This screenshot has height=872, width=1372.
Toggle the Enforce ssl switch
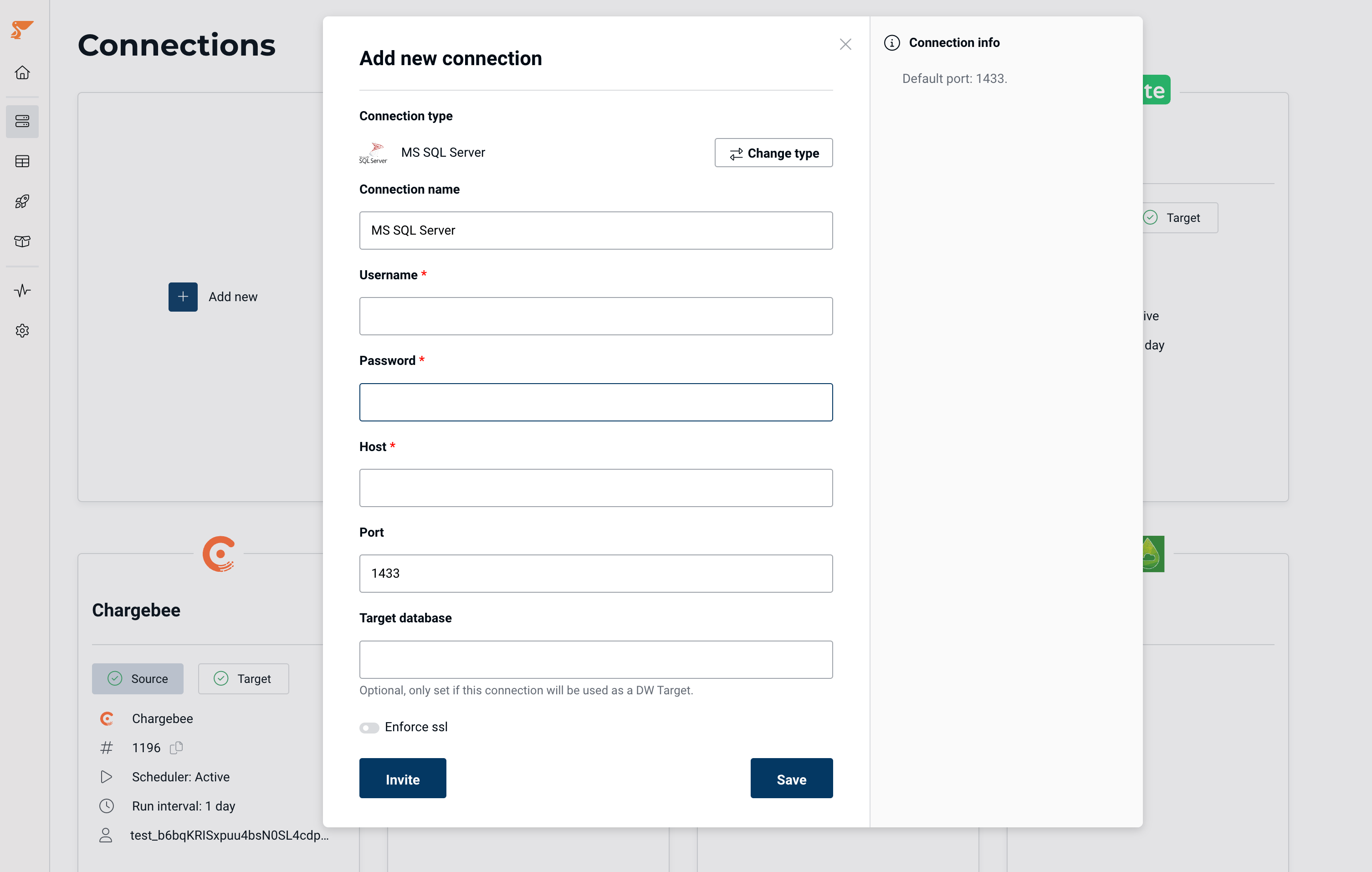coord(369,727)
